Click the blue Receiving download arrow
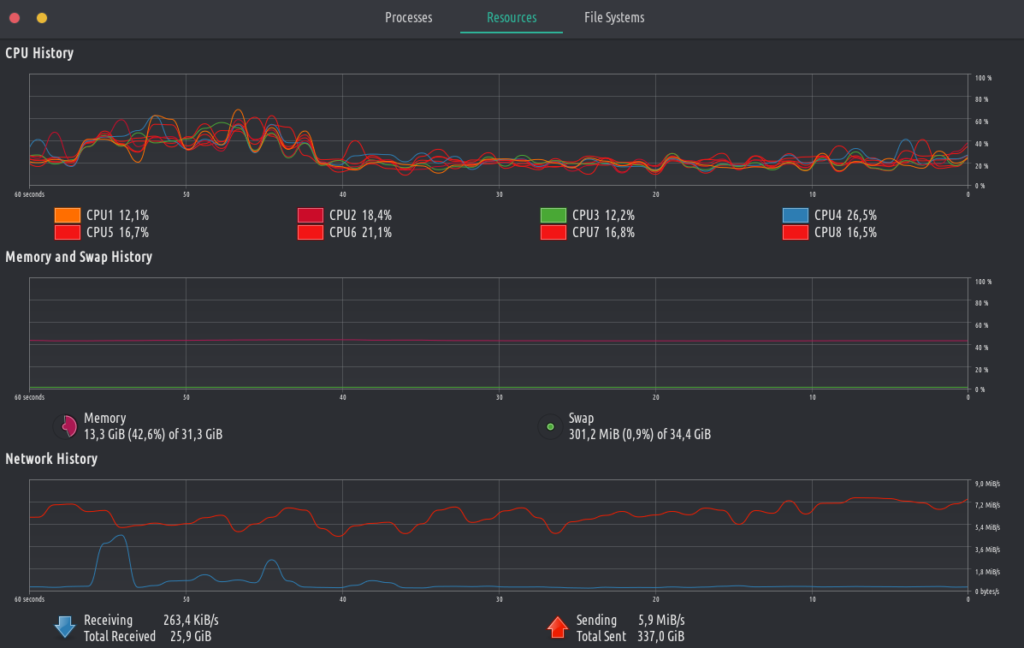Screen dimensions: 1024x648 pos(64,626)
